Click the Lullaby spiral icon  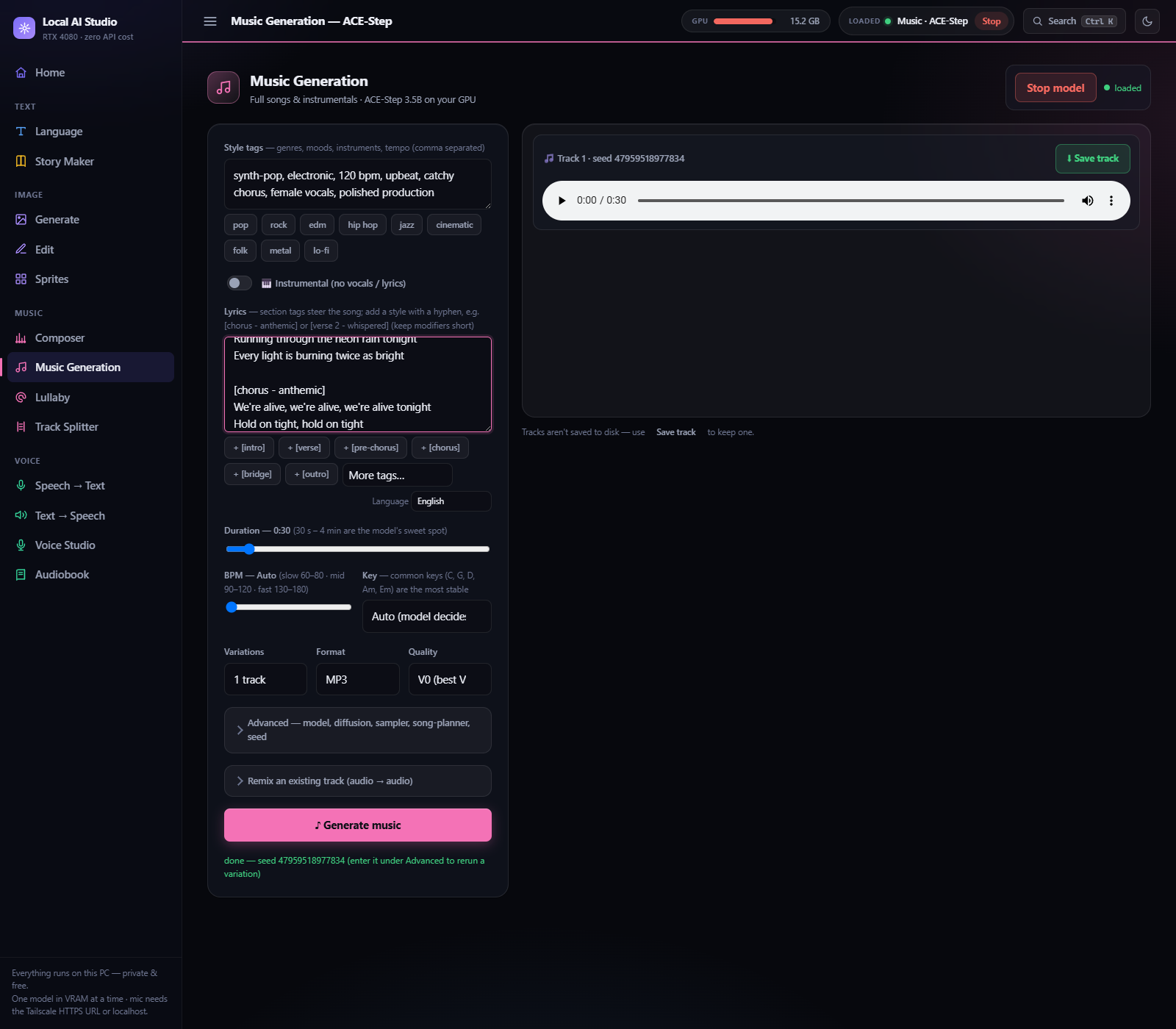pyautogui.click(x=21, y=398)
